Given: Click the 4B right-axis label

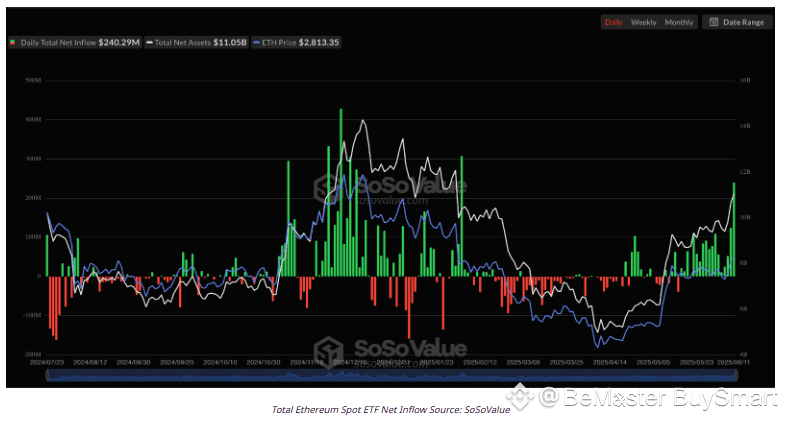Looking at the screenshot, I should [744, 354].
